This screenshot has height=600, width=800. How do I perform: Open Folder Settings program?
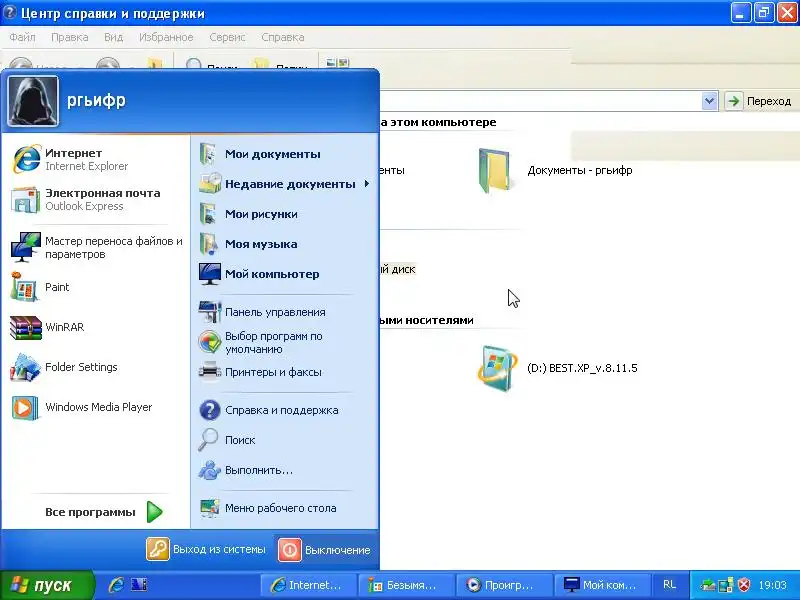pyautogui.click(x=96, y=367)
